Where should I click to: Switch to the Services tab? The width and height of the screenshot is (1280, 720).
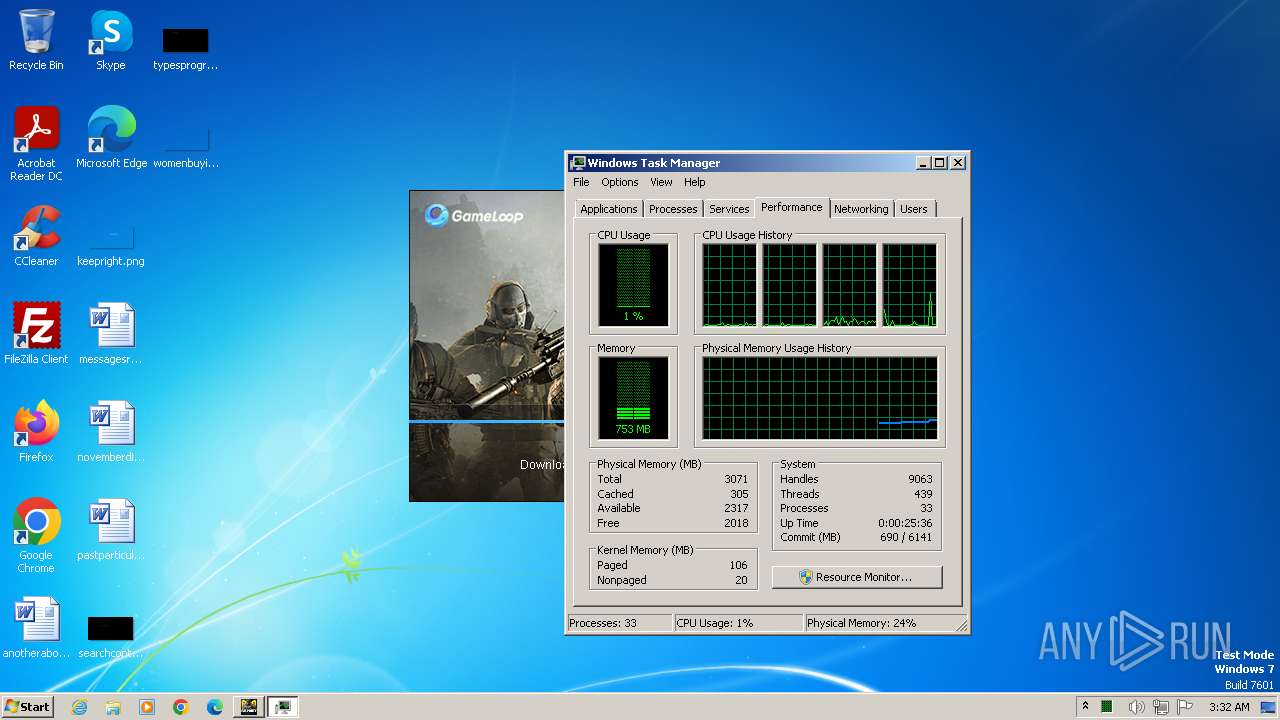point(729,209)
